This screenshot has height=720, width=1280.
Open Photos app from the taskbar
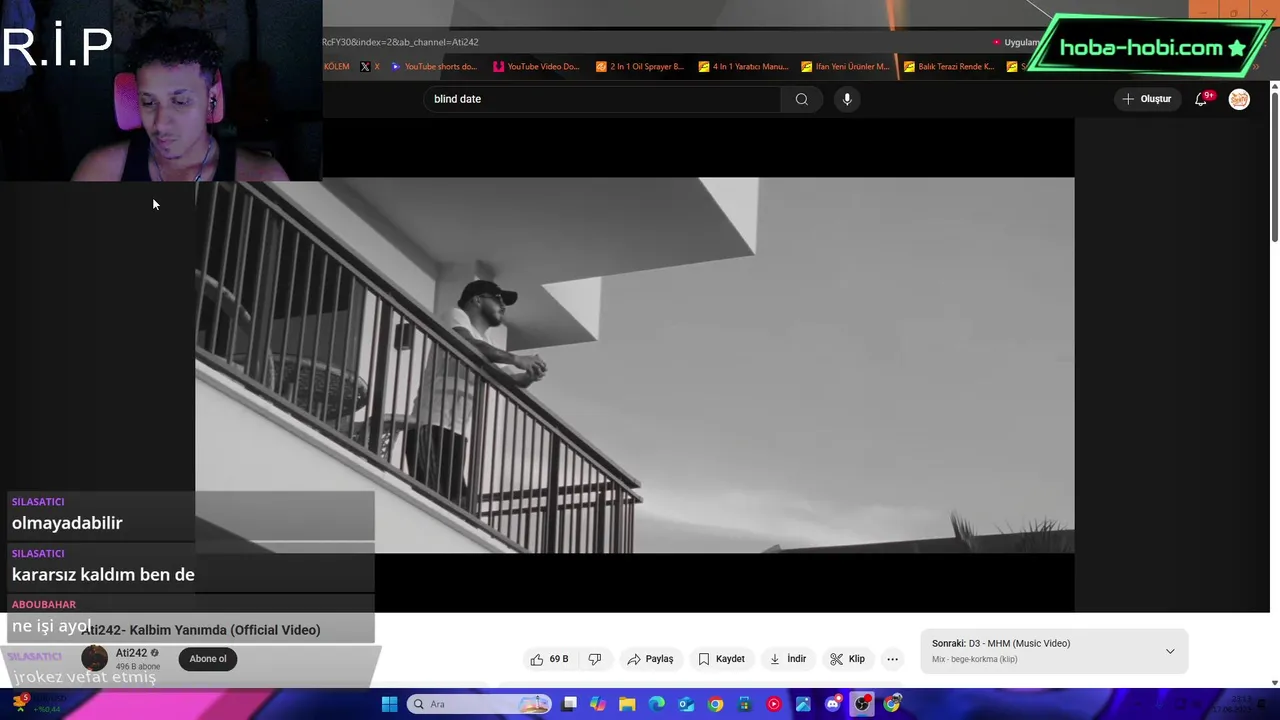(803, 704)
